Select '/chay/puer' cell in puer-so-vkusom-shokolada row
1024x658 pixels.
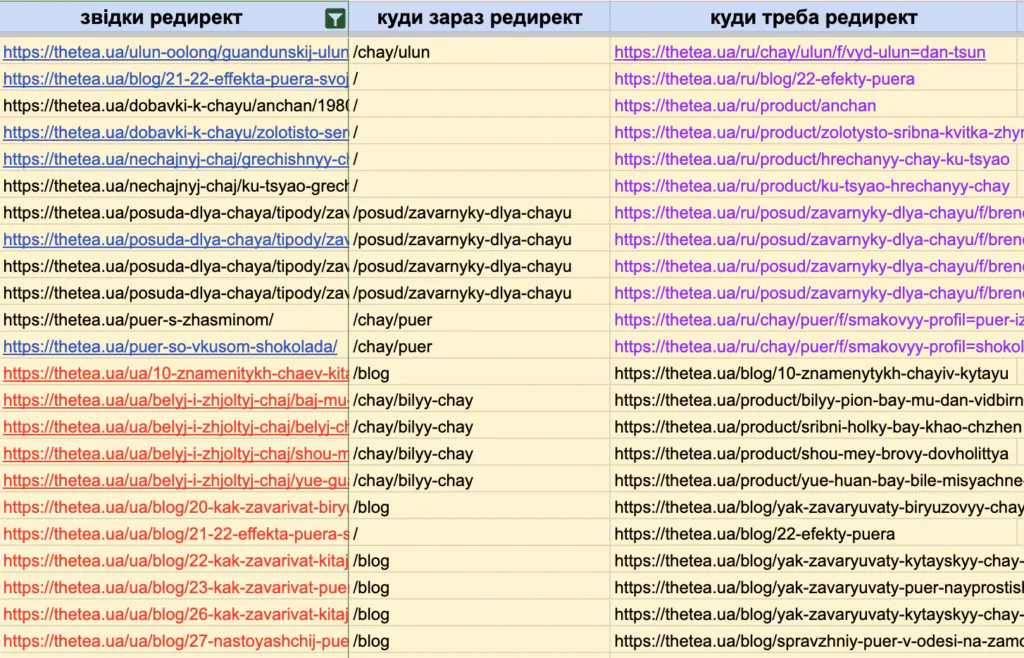pyautogui.click(x=479, y=347)
